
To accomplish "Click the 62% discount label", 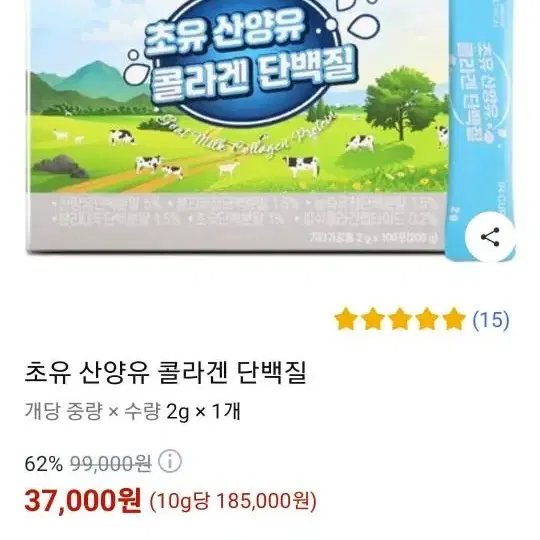I will point(44,464).
